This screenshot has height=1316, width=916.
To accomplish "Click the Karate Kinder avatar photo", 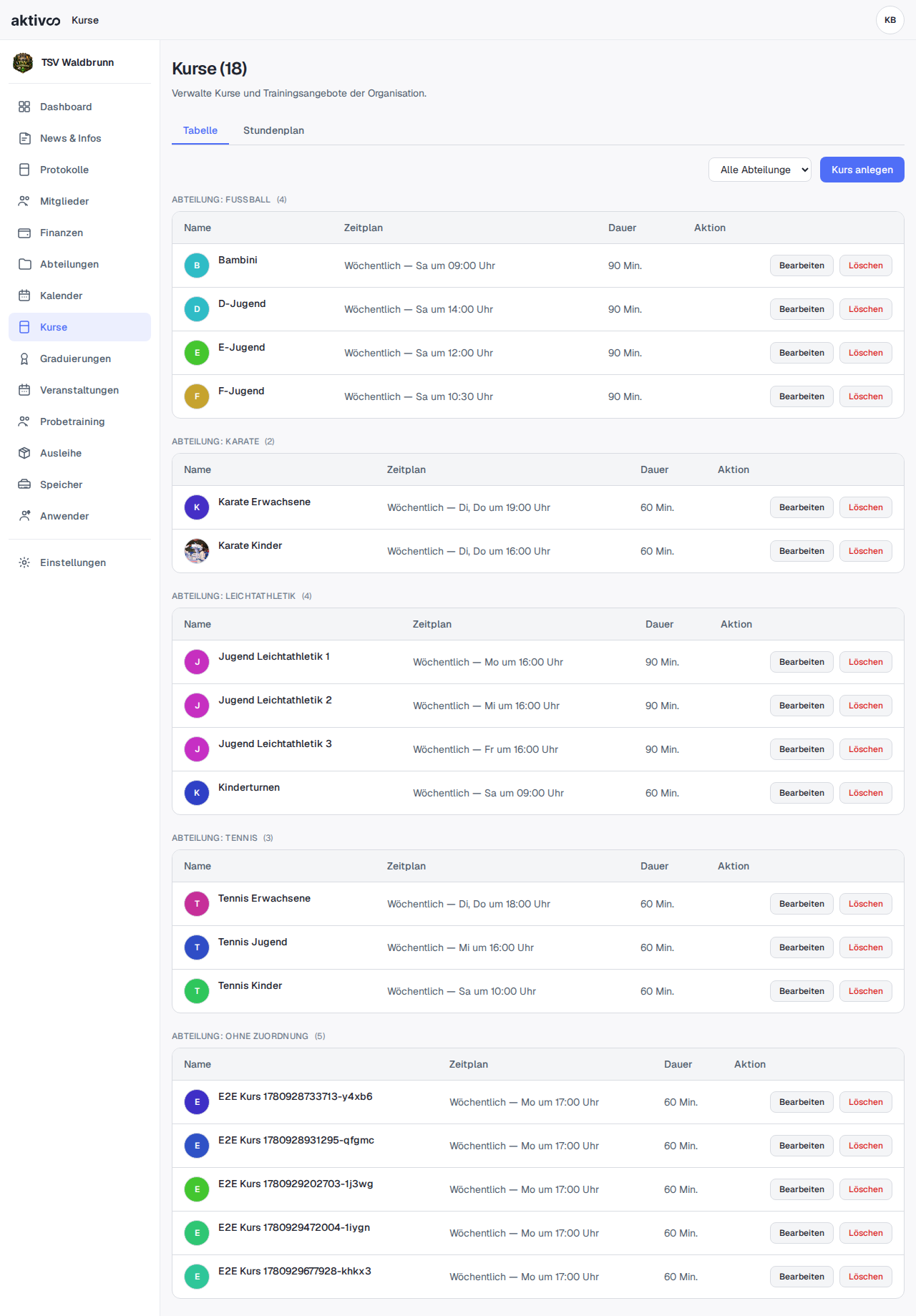I will click(197, 551).
